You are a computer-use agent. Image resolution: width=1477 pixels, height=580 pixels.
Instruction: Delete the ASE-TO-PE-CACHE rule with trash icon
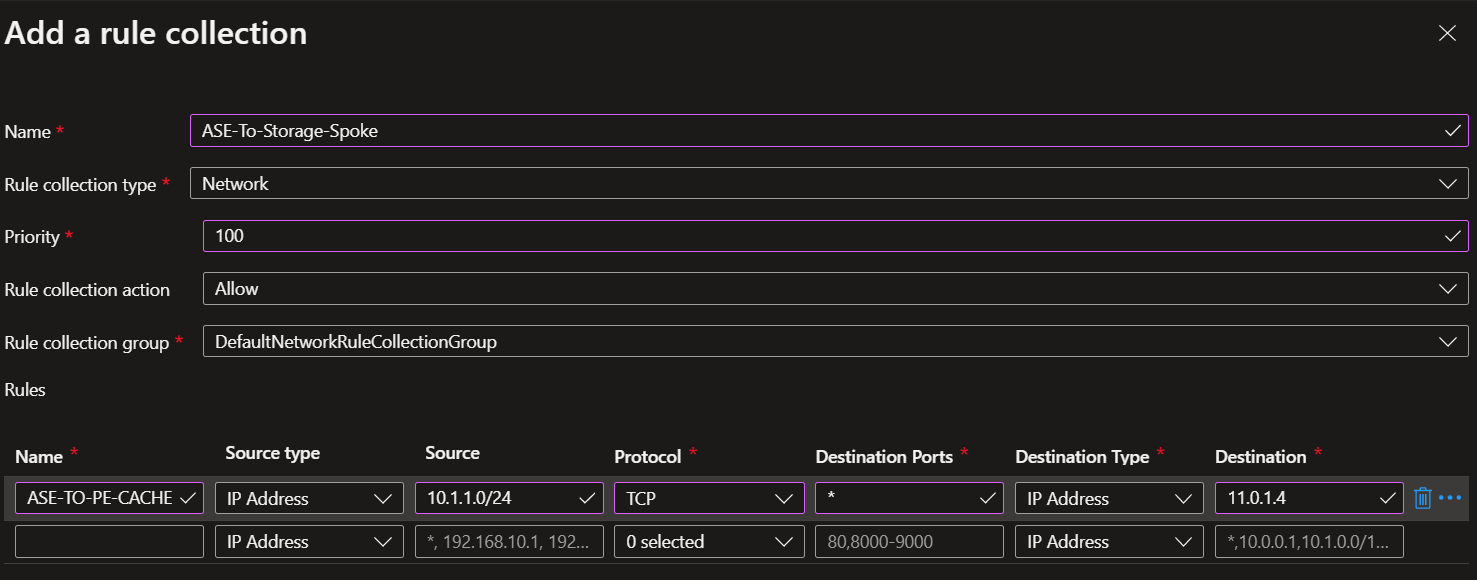click(1422, 498)
